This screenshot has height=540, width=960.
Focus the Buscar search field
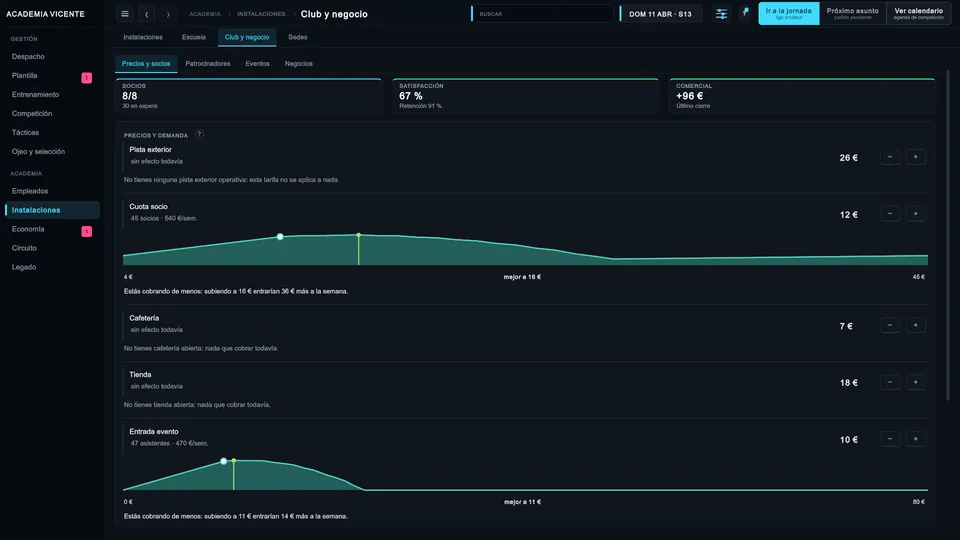pyautogui.click(x=542, y=14)
